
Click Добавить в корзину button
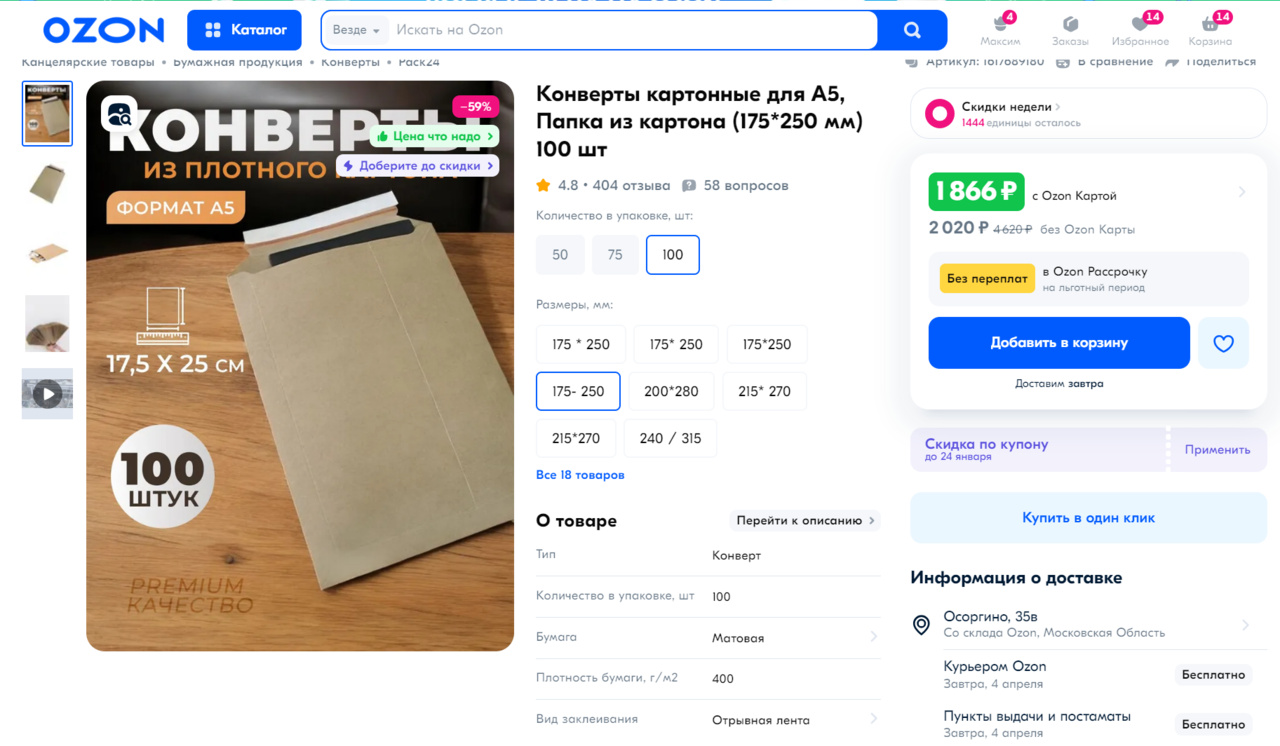pos(1059,343)
